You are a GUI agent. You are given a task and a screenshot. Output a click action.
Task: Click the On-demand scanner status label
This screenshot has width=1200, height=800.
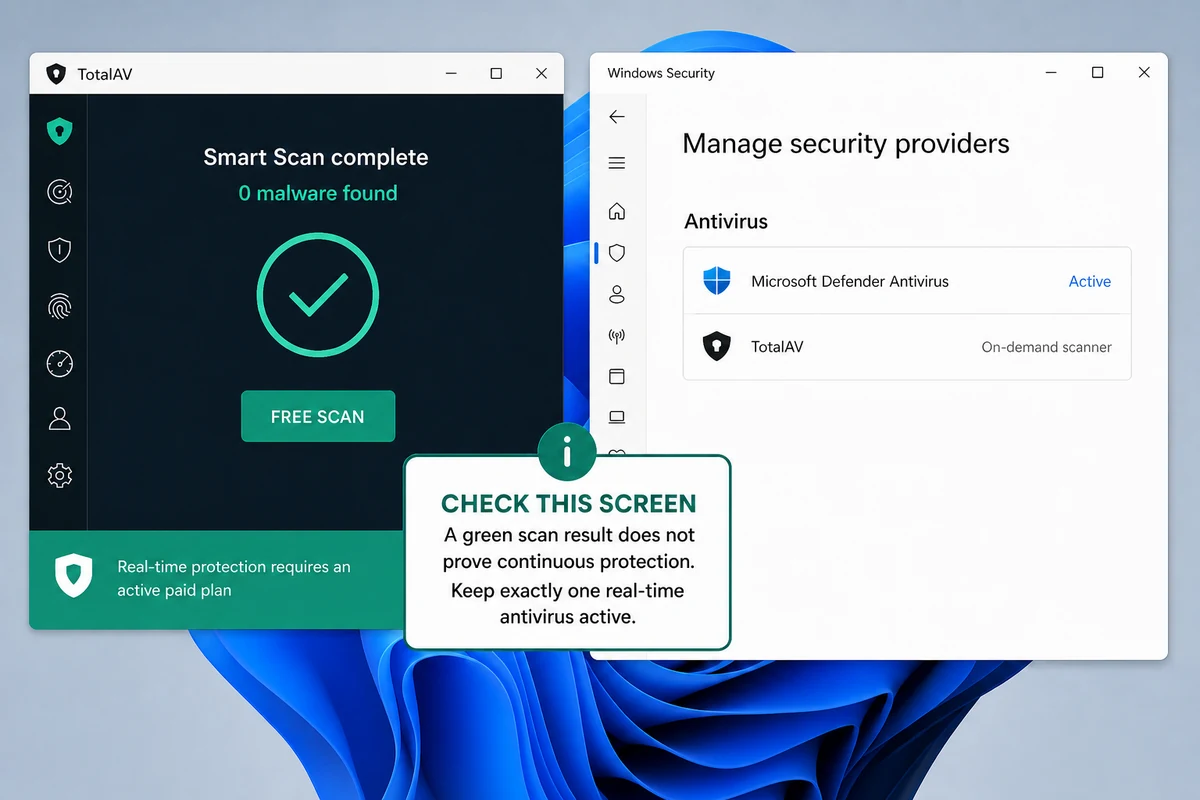1047,347
